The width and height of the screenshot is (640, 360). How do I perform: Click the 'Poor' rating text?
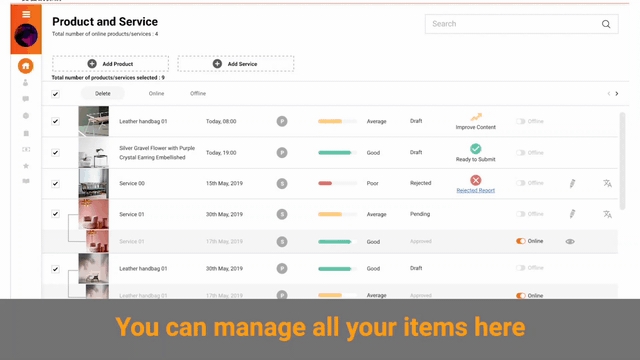(372, 183)
